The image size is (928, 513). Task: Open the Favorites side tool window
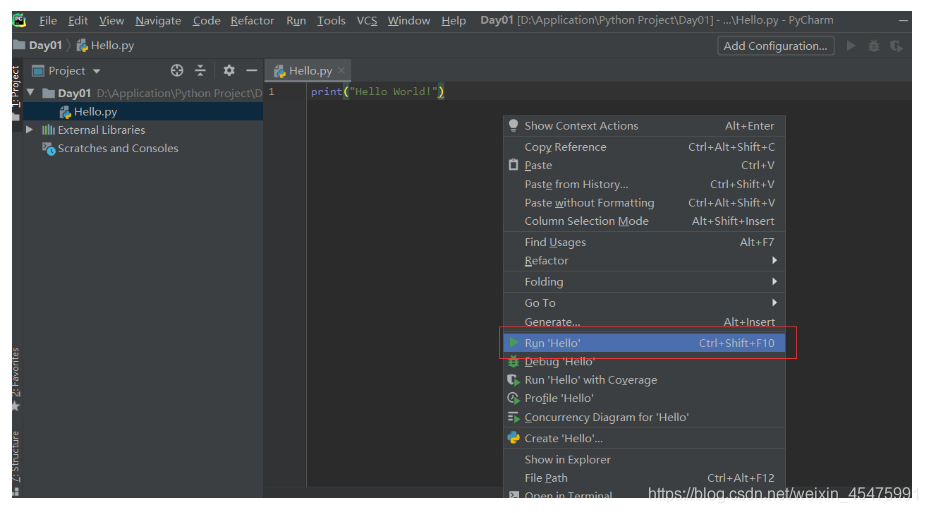(x=16, y=379)
